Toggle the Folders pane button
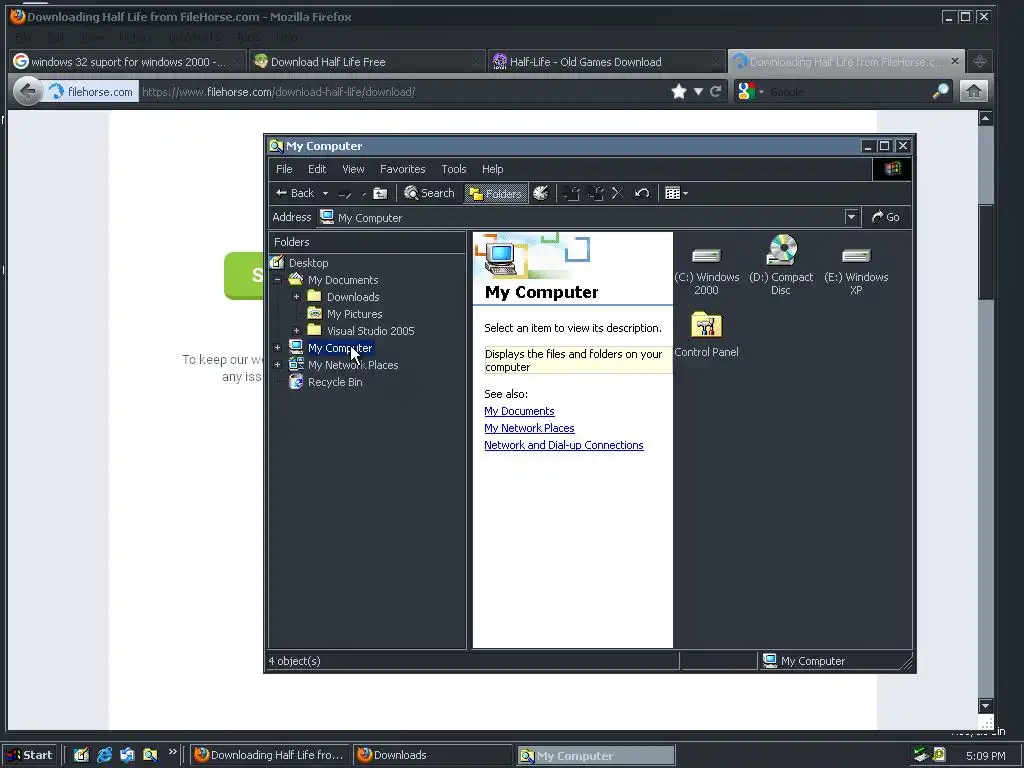1024x768 pixels. pyautogui.click(x=496, y=193)
